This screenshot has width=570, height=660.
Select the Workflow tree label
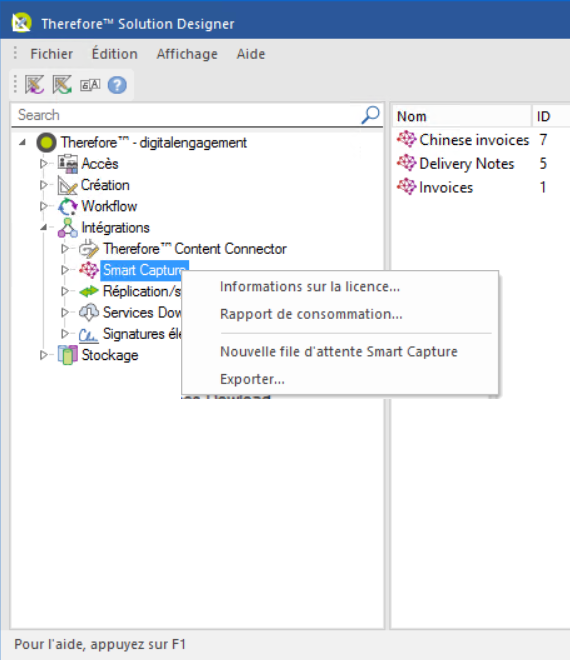pos(109,206)
